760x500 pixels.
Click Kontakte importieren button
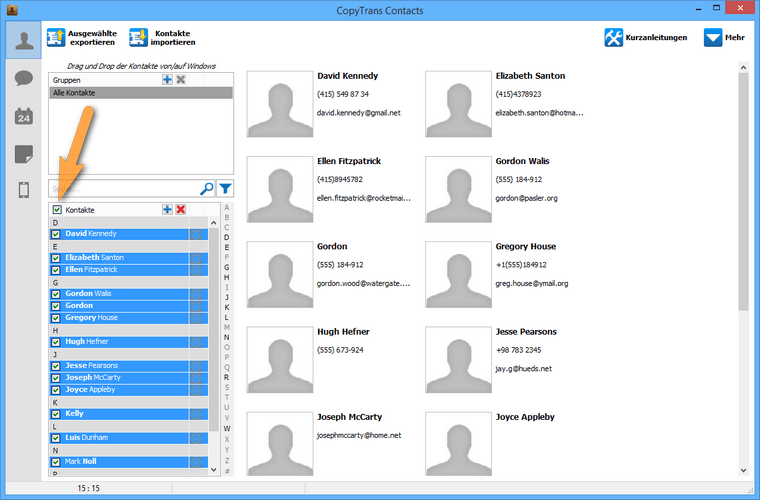click(x=162, y=38)
